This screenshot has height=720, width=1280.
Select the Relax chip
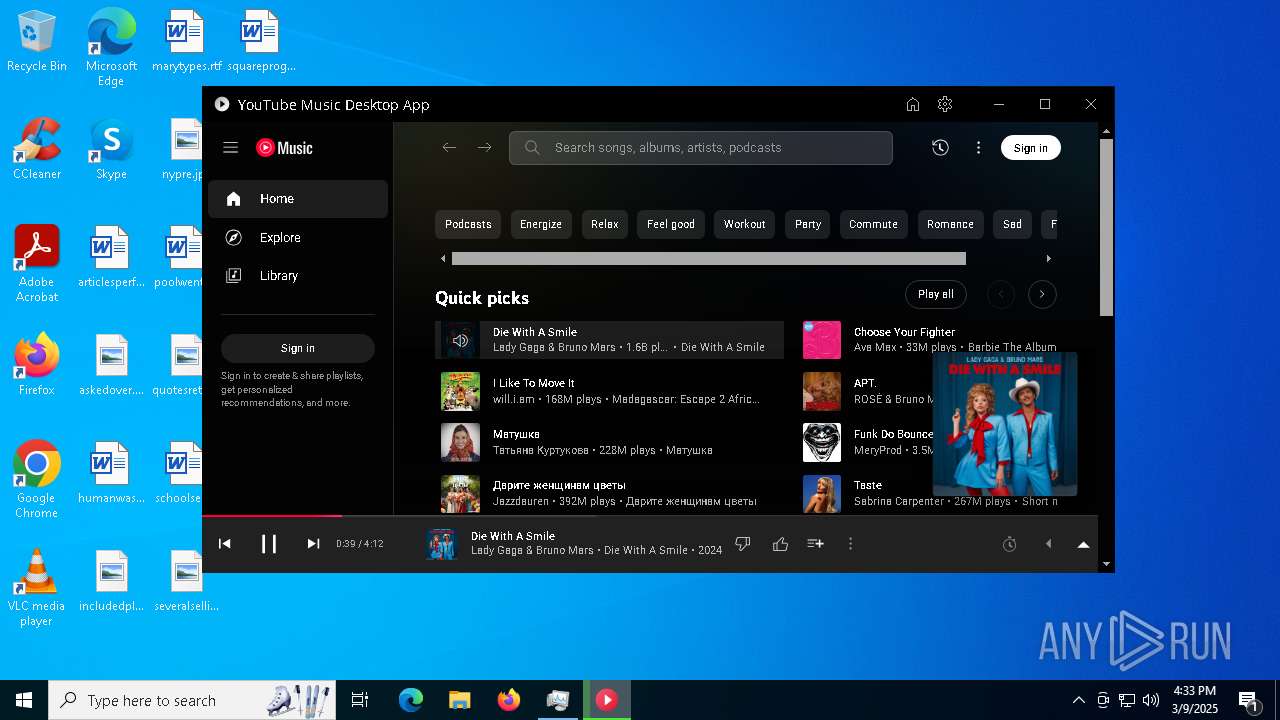604,225
